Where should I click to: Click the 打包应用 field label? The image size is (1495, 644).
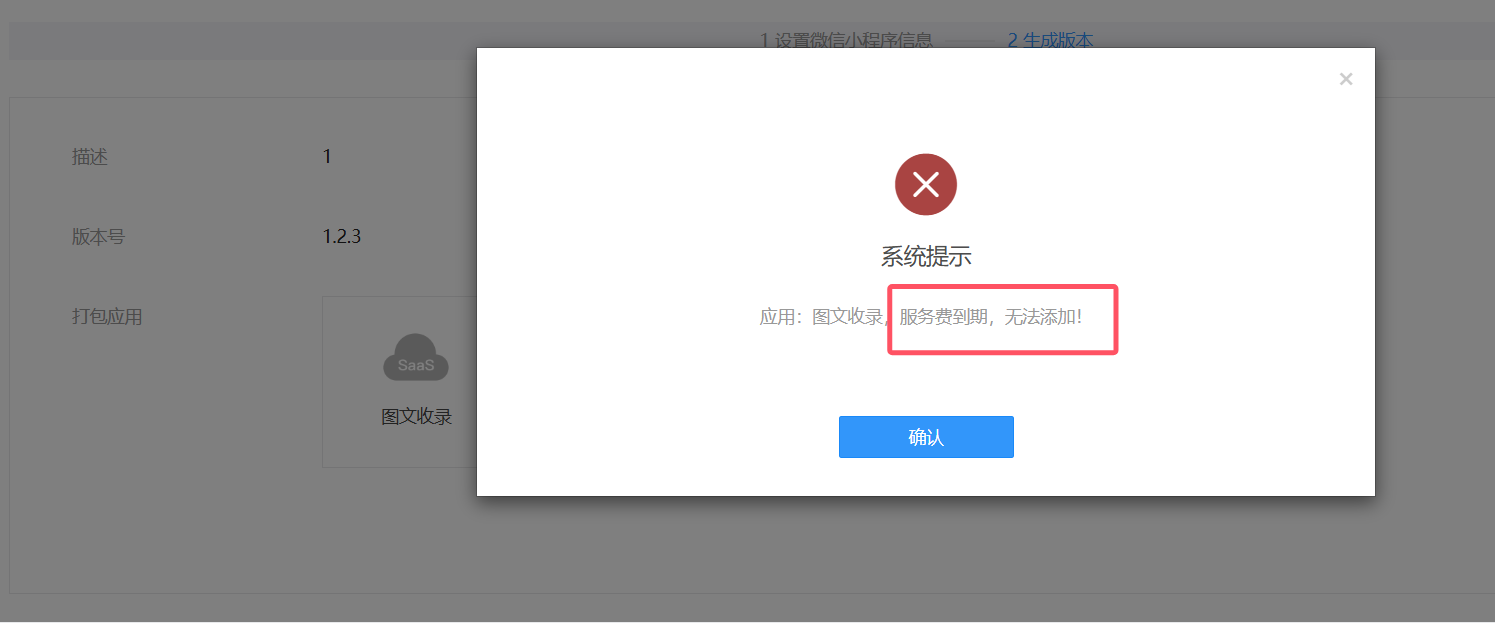coord(107,317)
